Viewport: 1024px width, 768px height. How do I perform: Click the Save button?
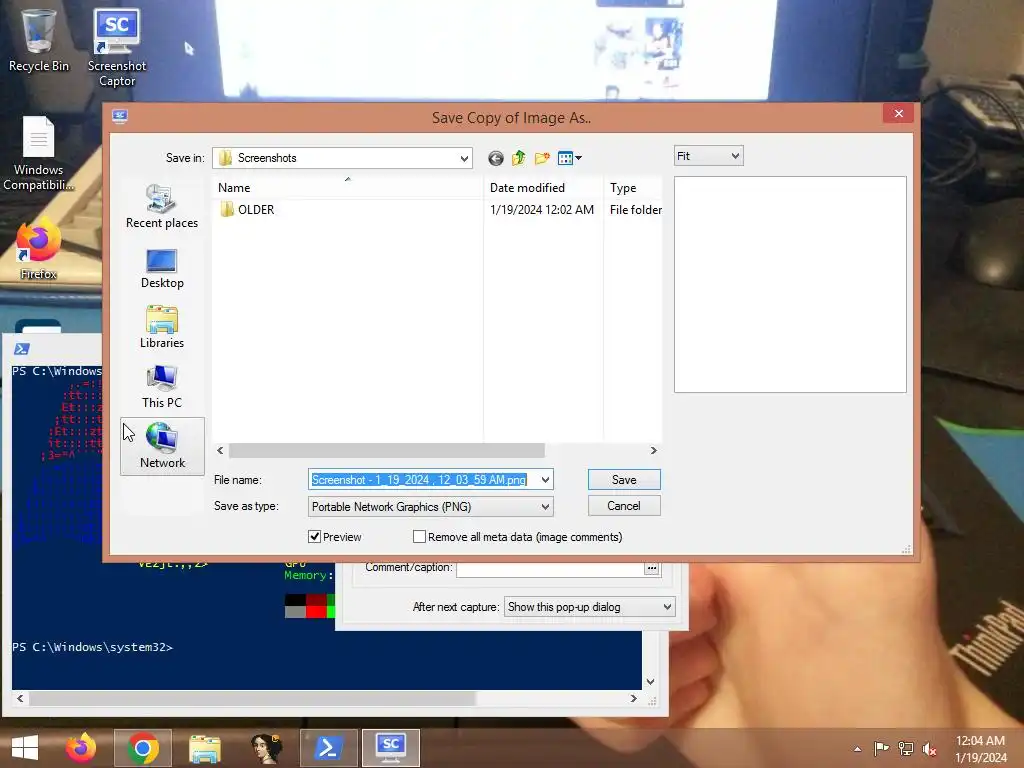[624, 479]
